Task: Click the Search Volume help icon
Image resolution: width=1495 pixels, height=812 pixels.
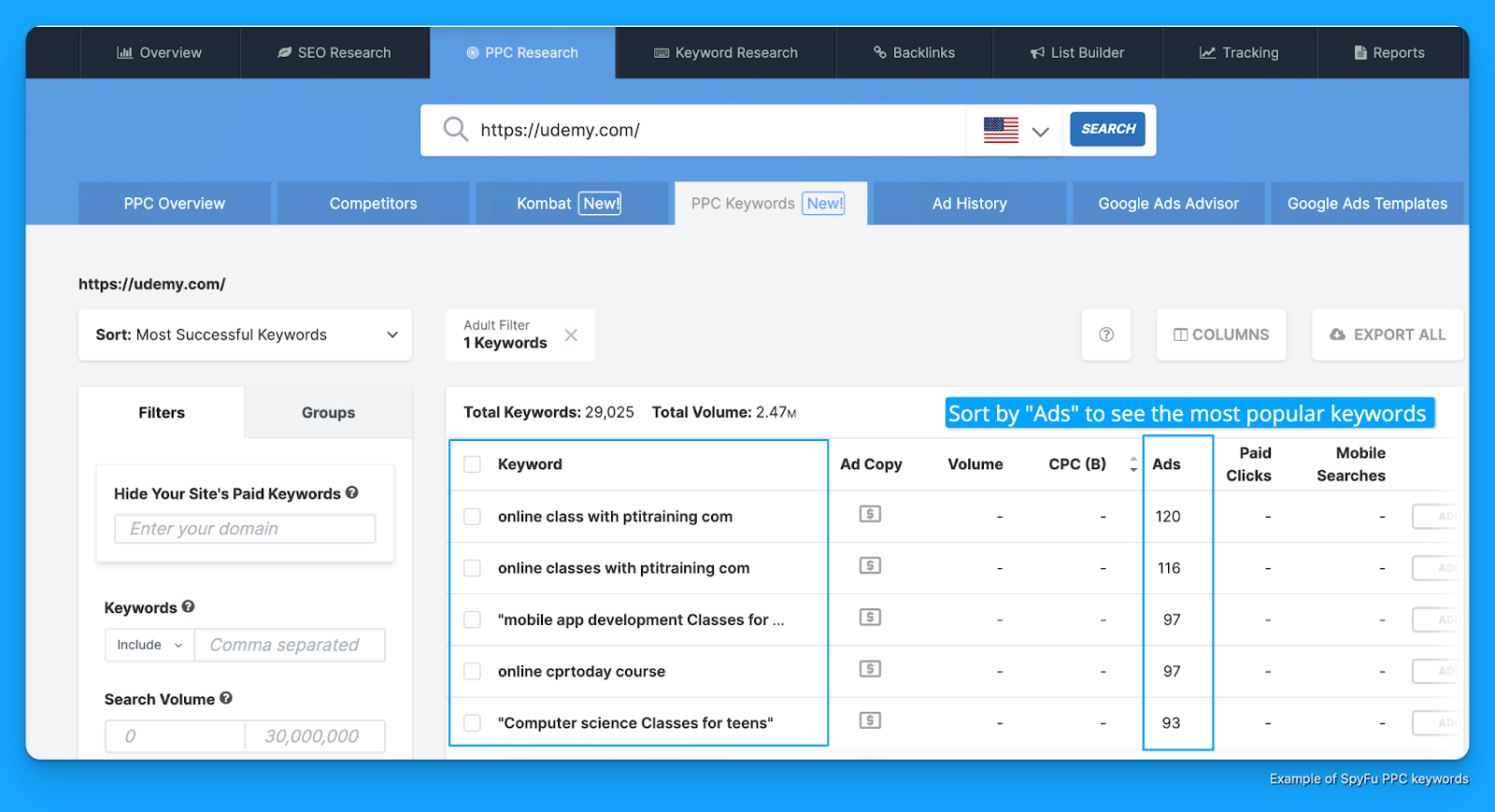Action: click(x=226, y=698)
